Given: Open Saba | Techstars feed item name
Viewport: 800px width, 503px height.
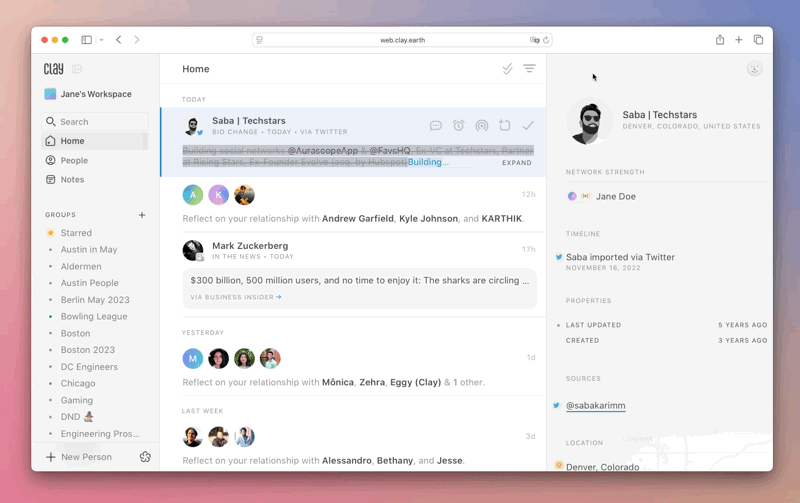Looking at the screenshot, I should [x=249, y=121].
